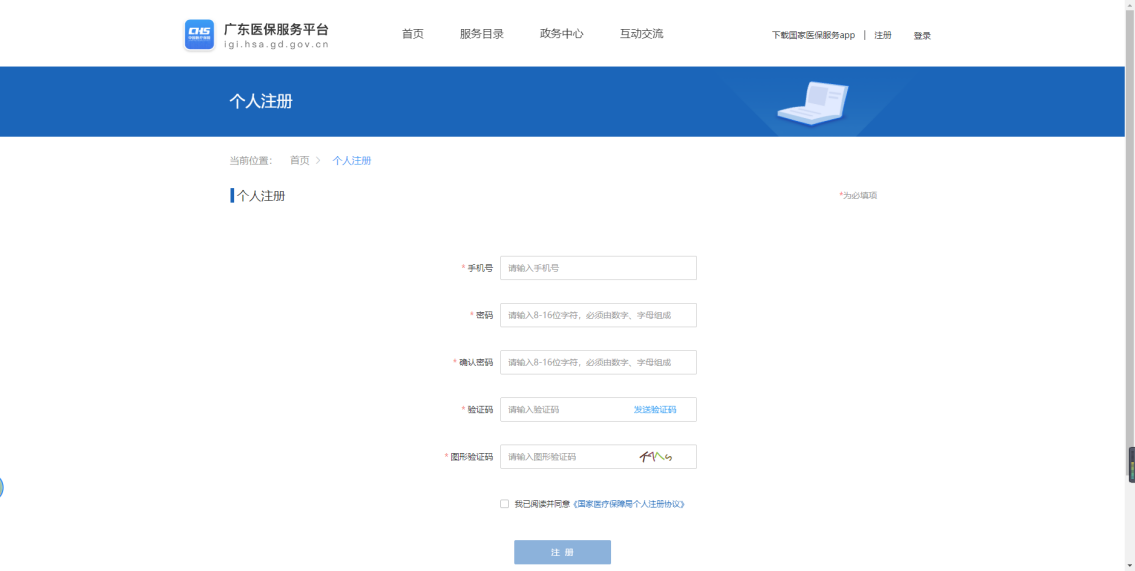Select 互动交流 in the top navigation

click(x=641, y=34)
